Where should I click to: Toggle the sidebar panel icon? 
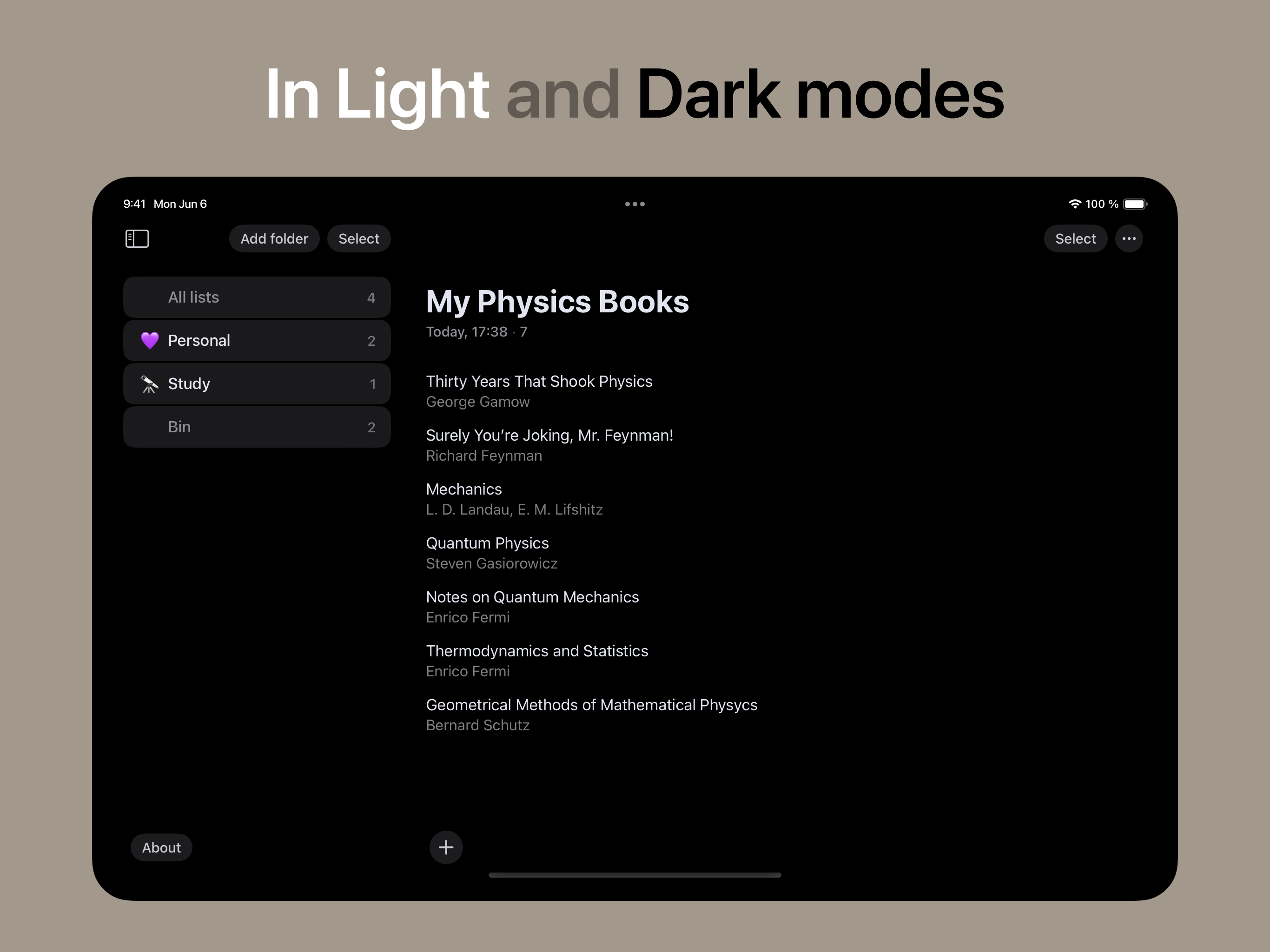coord(137,239)
